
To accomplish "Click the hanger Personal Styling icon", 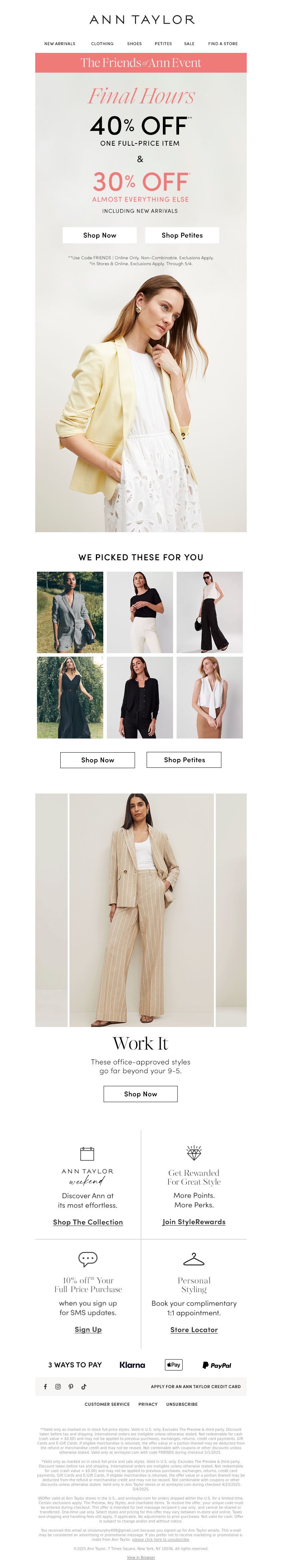I will 194,1258.
